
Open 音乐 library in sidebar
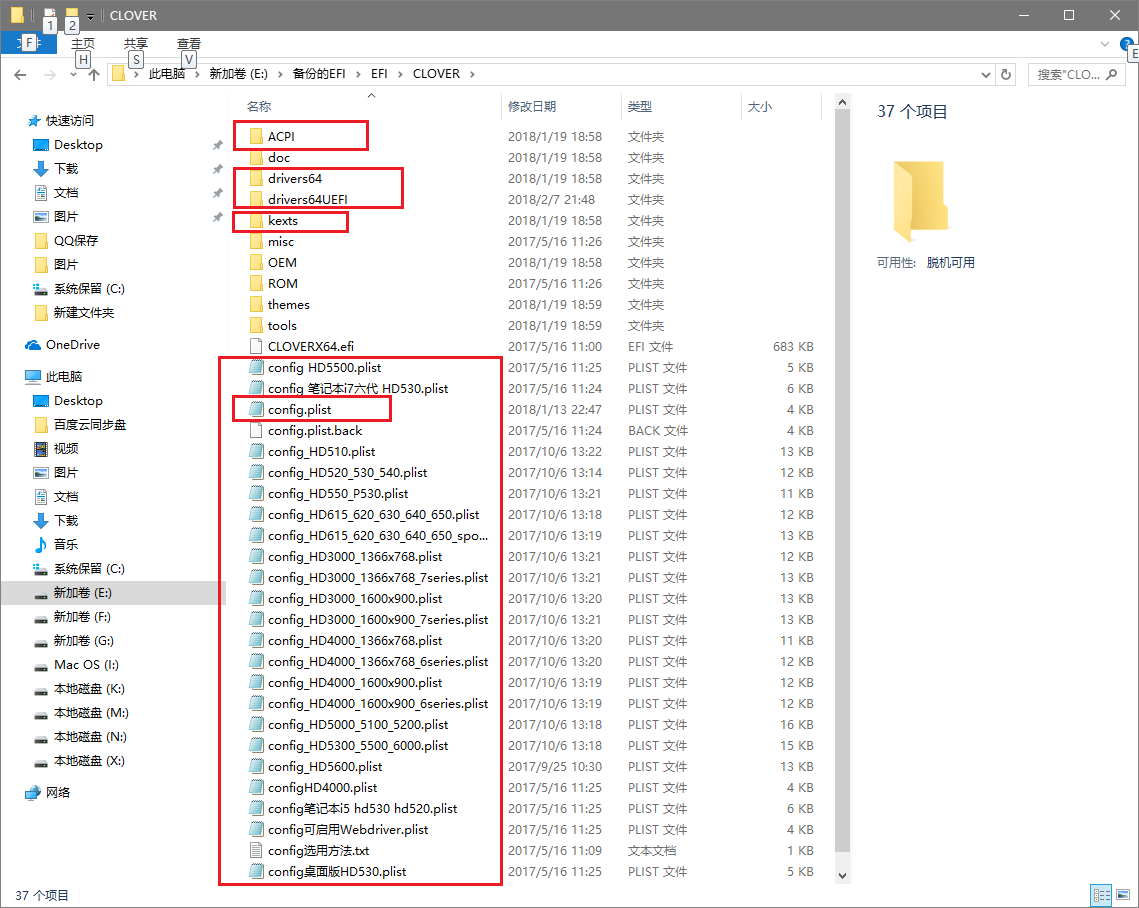point(65,545)
